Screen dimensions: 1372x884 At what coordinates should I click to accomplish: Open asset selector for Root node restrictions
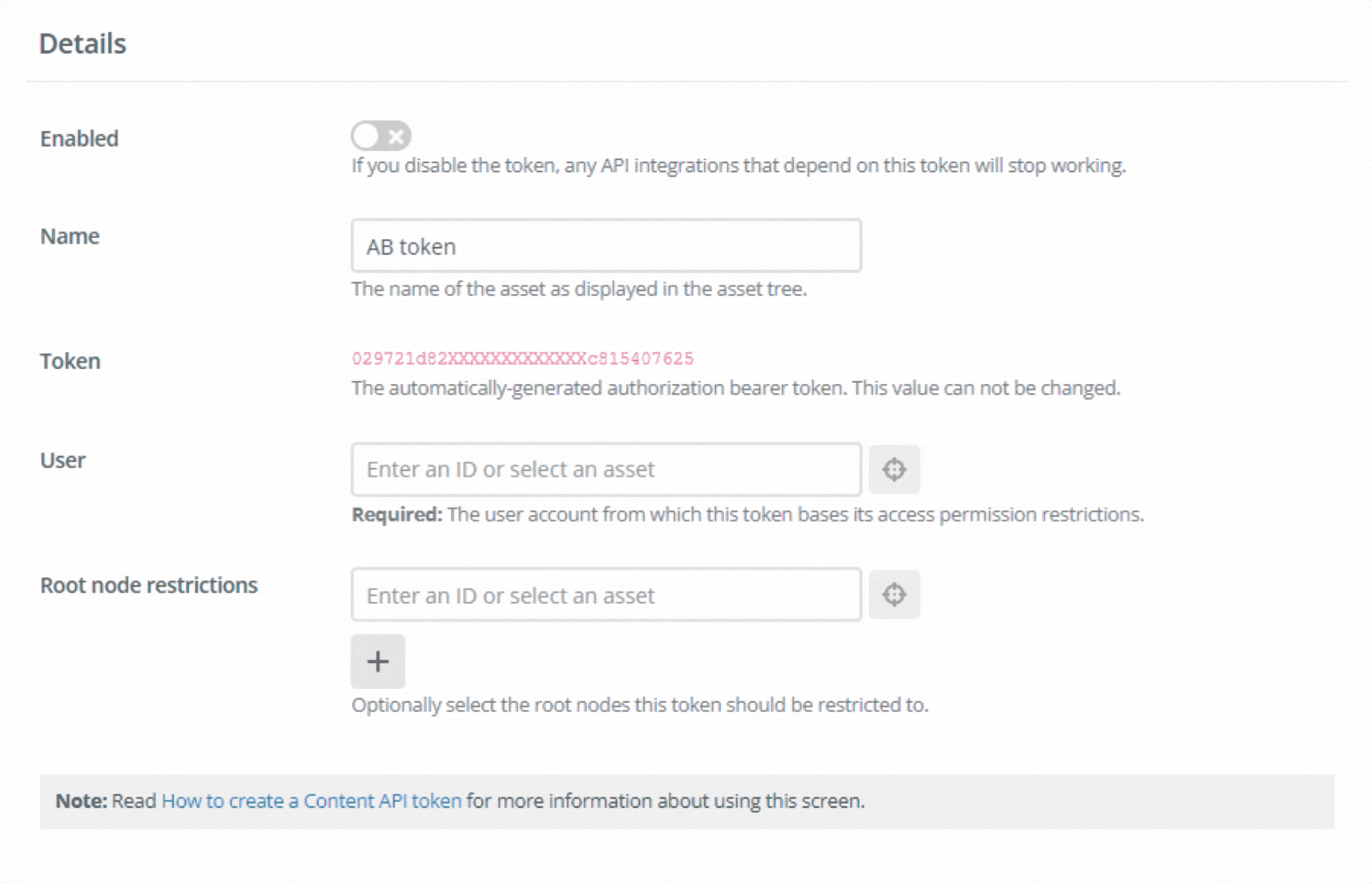coord(894,595)
